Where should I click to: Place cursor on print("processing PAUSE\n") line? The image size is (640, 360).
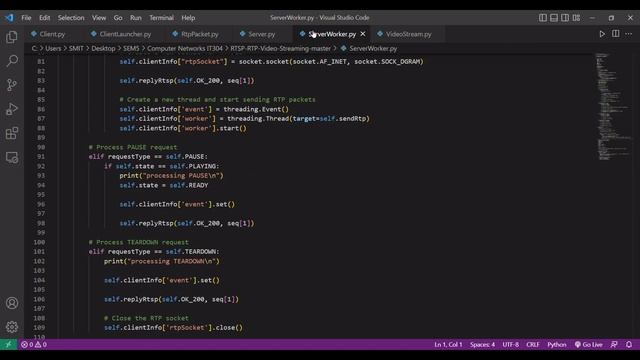171,176
